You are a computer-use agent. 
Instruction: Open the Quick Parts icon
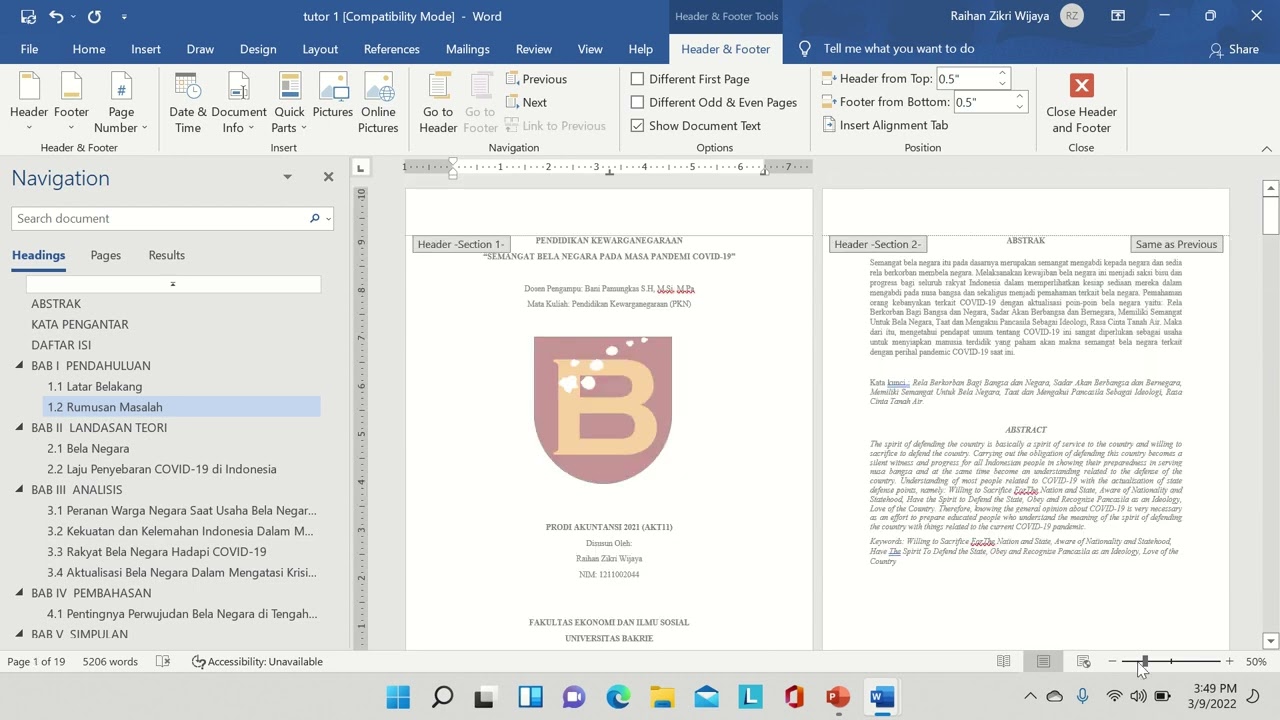[x=289, y=90]
